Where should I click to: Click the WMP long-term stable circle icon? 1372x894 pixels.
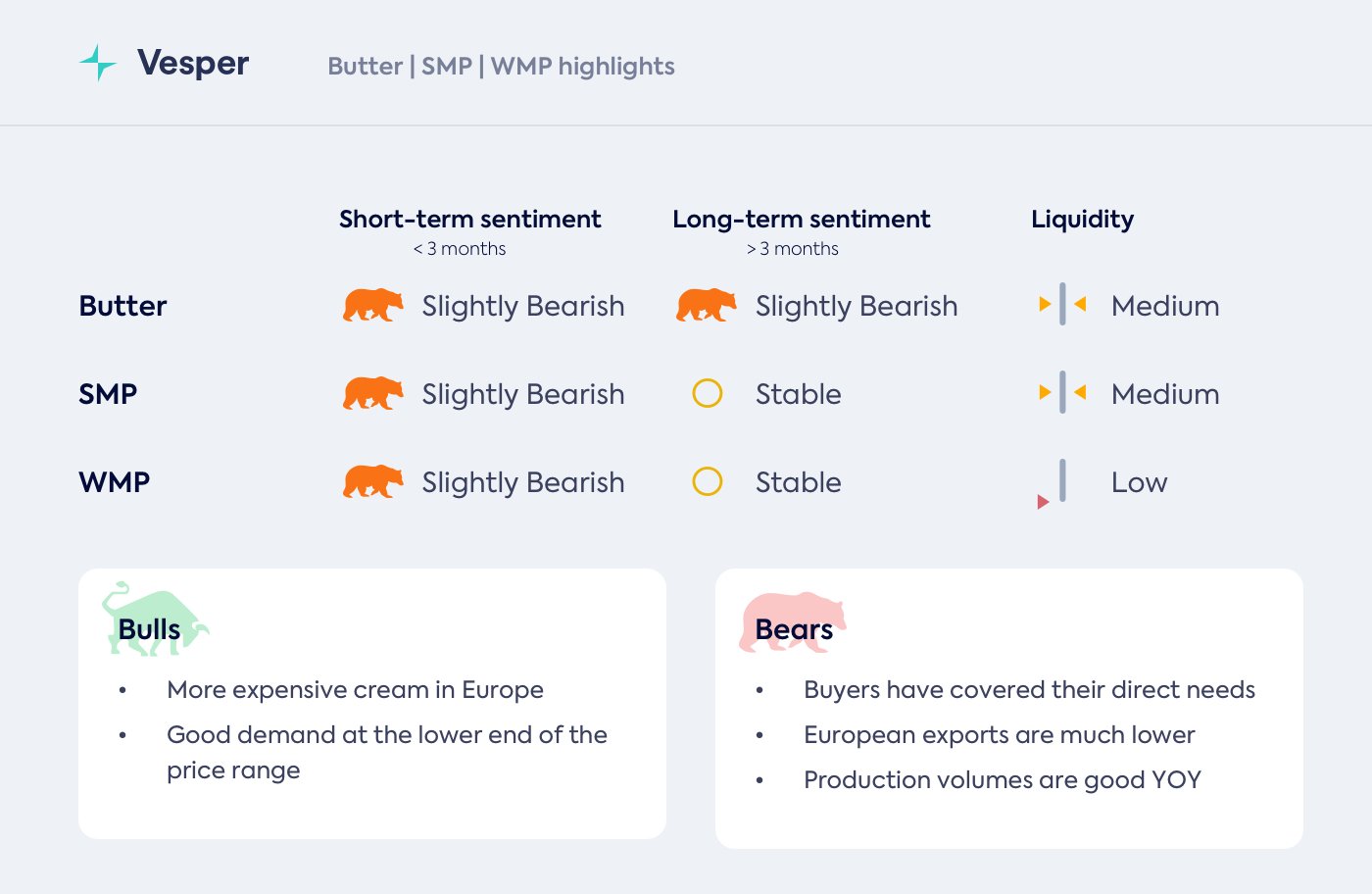pyautogui.click(x=707, y=482)
